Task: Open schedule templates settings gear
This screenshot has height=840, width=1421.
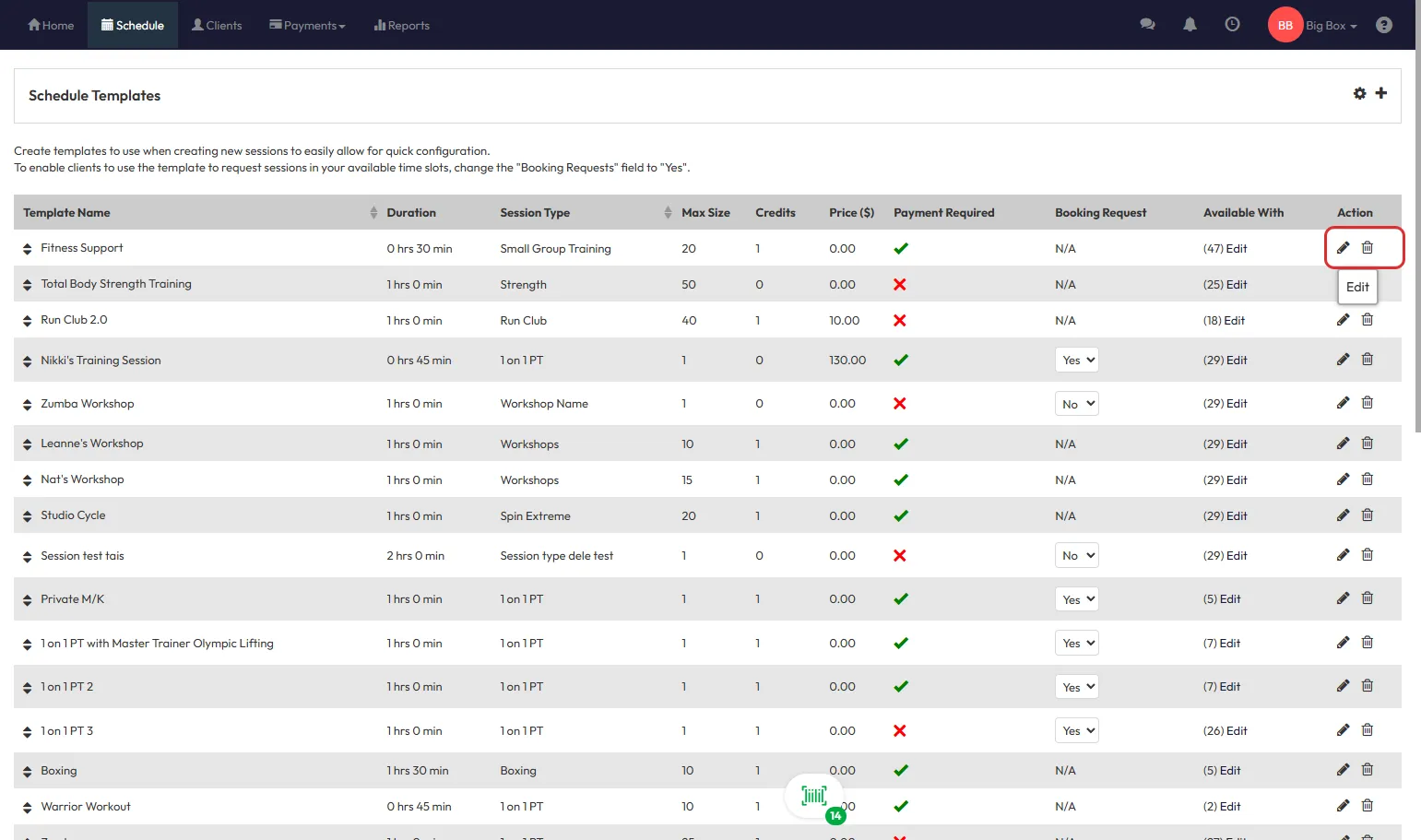Action: pos(1359,93)
